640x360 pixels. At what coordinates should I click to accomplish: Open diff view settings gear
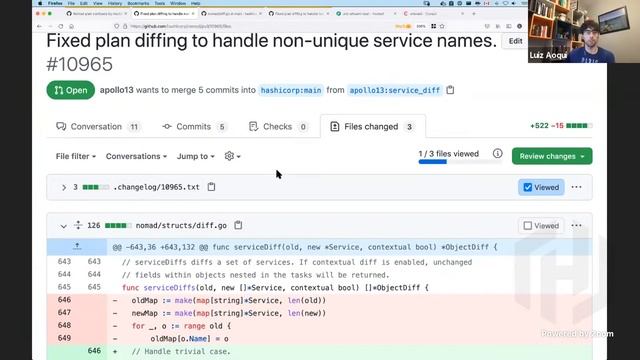click(x=232, y=156)
